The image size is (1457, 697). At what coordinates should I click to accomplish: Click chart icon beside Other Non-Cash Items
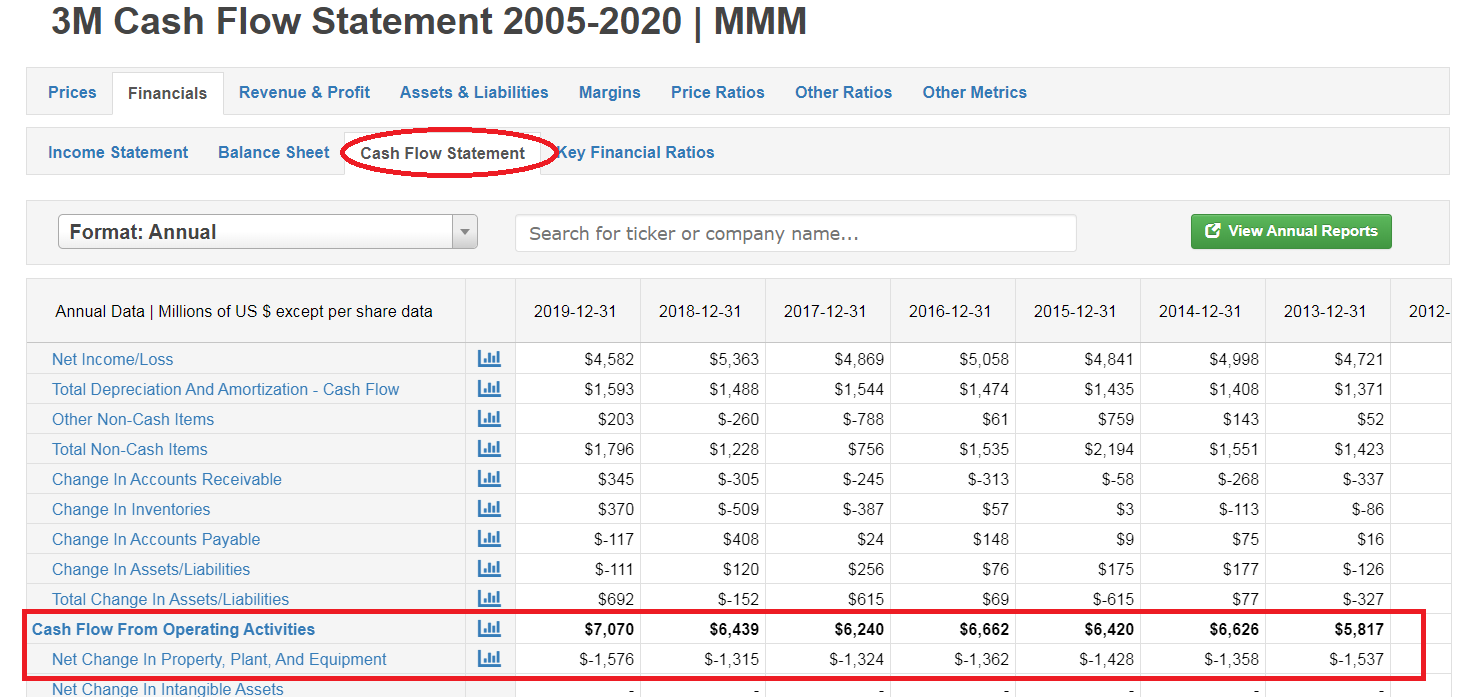489,419
